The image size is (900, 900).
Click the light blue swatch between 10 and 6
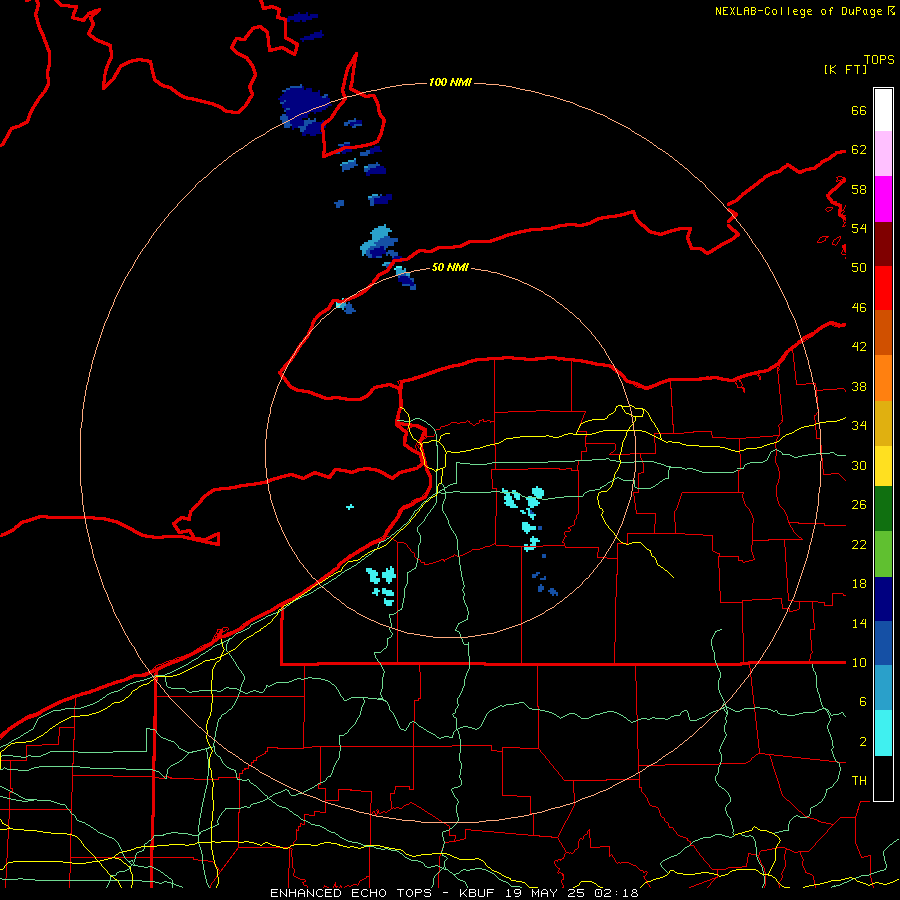click(883, 688)
